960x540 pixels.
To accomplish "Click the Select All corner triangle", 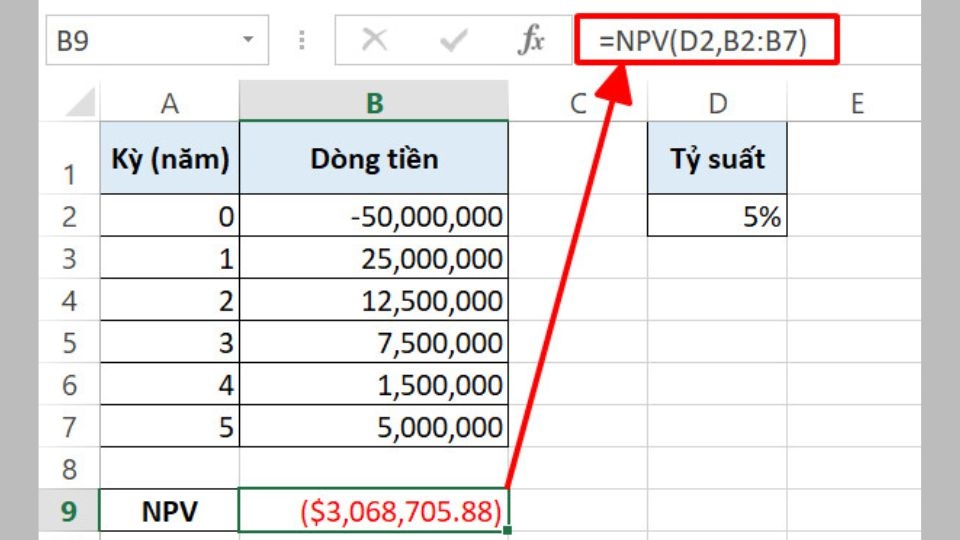I will (81, 102).
